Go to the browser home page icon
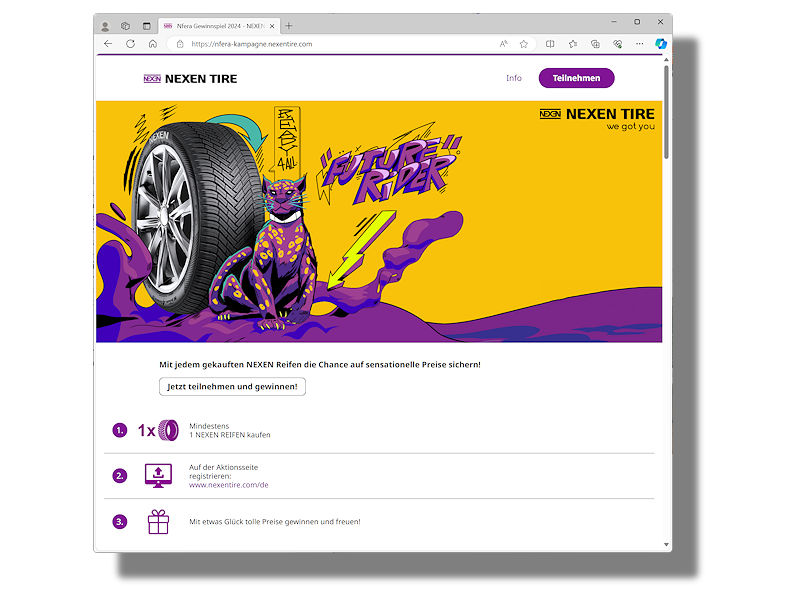This screenshot has height=600, width=800. (153, 44)
